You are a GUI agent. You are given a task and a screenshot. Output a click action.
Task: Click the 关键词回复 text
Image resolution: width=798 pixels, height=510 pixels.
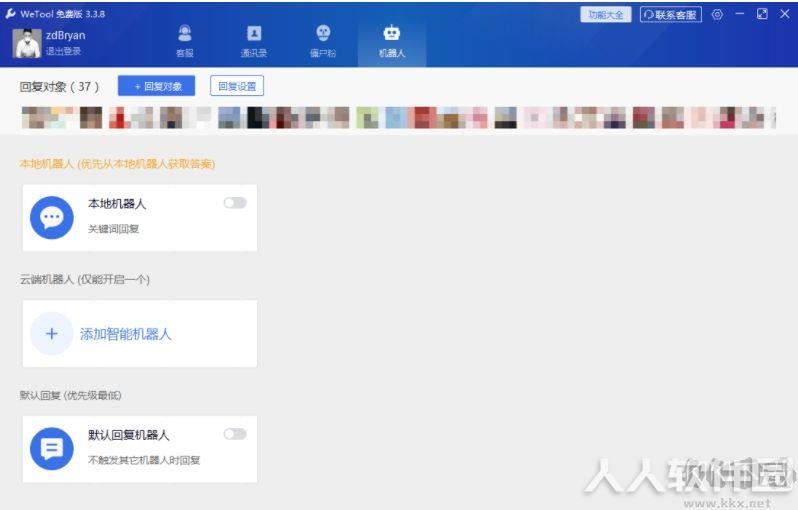tap(113, 229)
